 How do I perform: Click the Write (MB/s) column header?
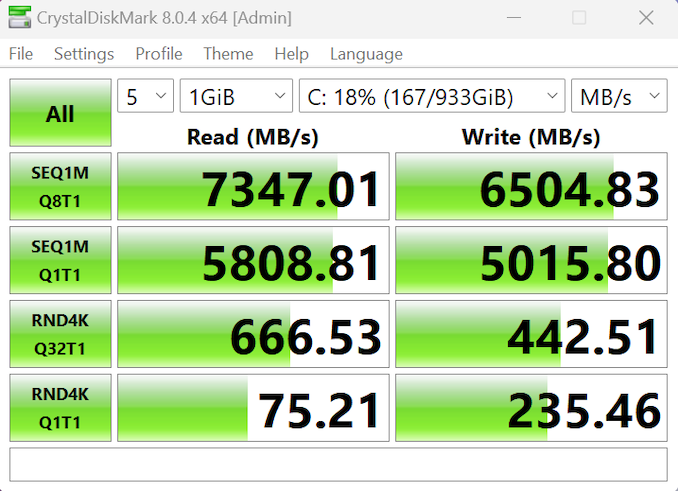pyautogui.click(x=531, y=137)
